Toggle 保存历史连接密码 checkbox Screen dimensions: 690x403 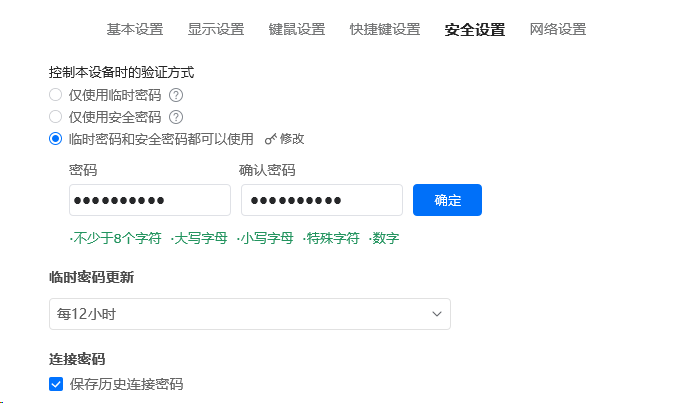tap(56, 384)
